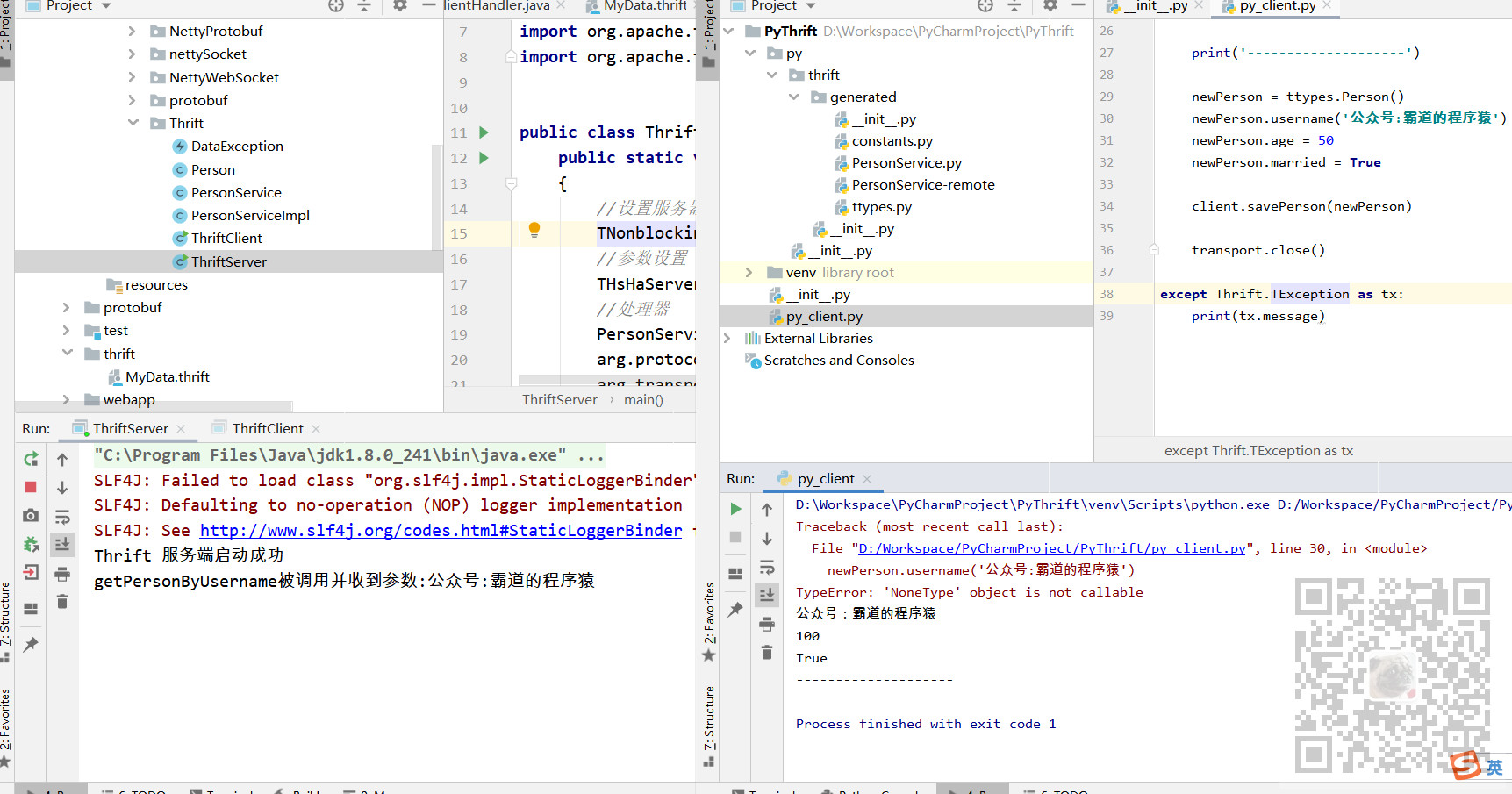Open the Favorites tool window in PyCharm

pyautogui.click(x=709, y=621)
